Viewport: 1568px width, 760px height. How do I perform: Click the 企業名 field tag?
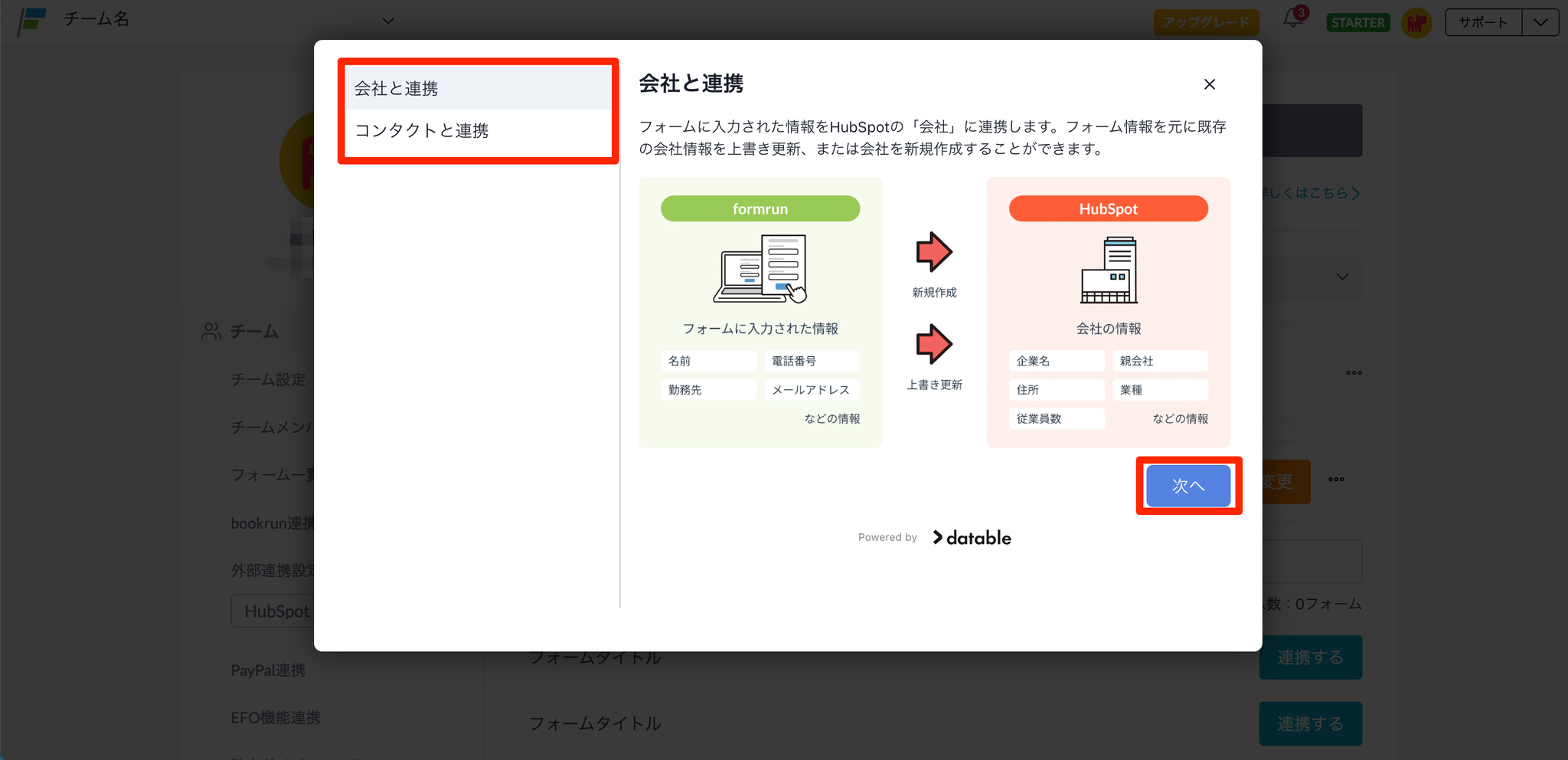click(x=1057, y=361)
